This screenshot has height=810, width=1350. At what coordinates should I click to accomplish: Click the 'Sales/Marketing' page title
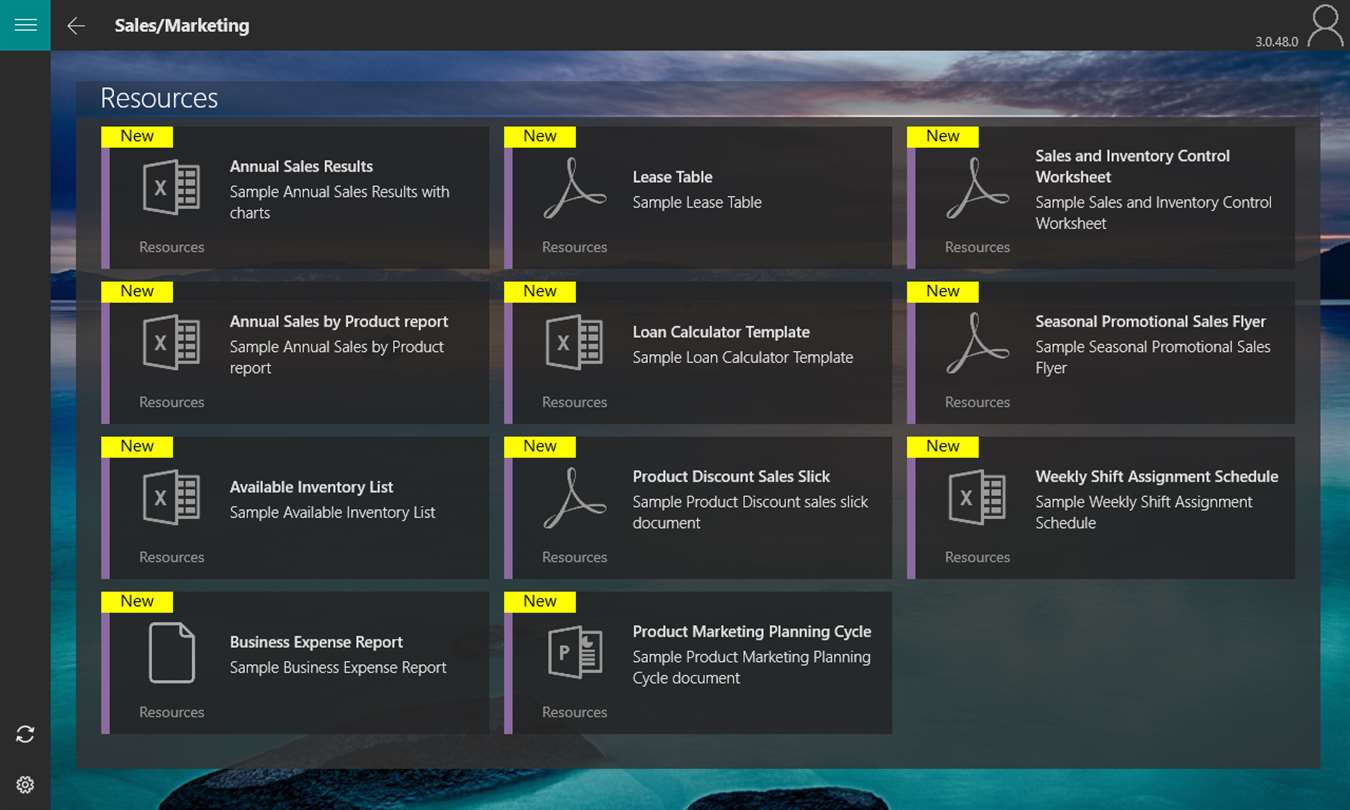[x=182, y=26]
